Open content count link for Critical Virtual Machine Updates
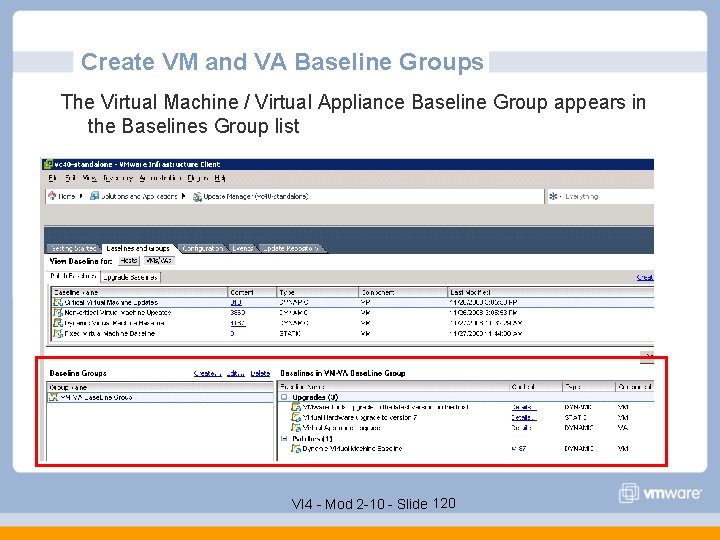The image size is (720, 540). point(236,302)
